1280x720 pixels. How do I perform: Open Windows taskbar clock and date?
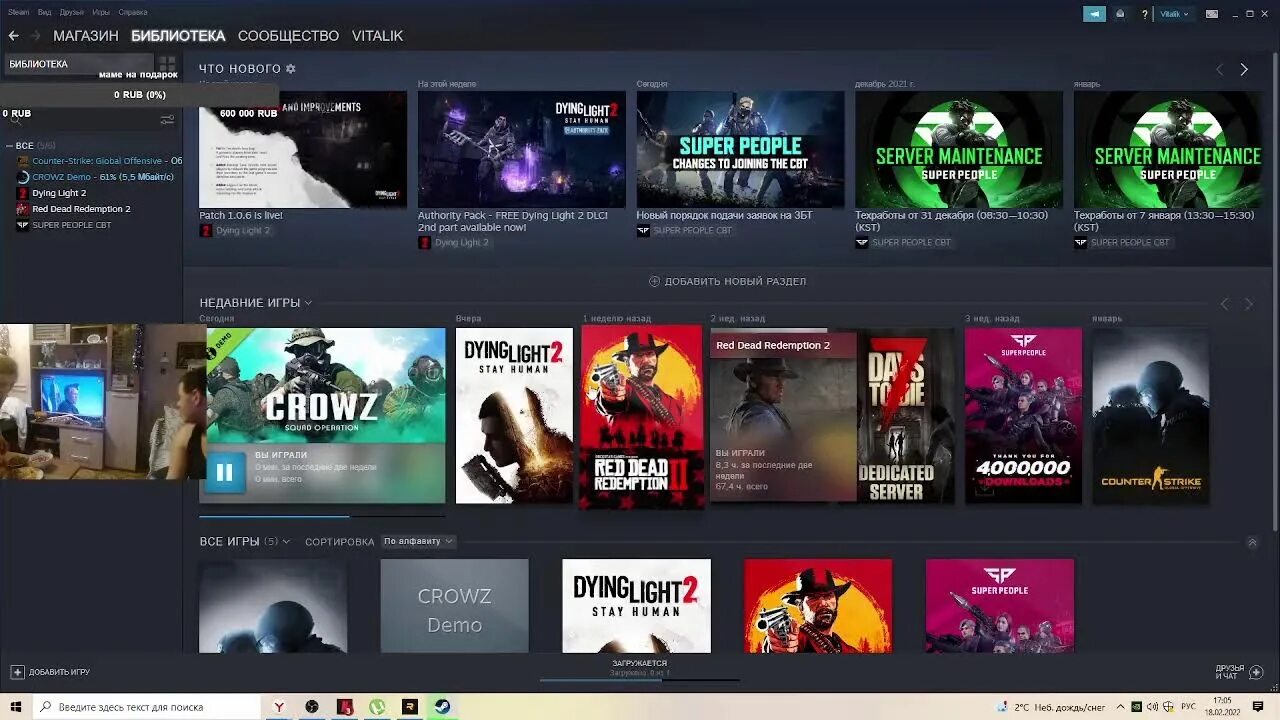click(x=1222, y=707)
